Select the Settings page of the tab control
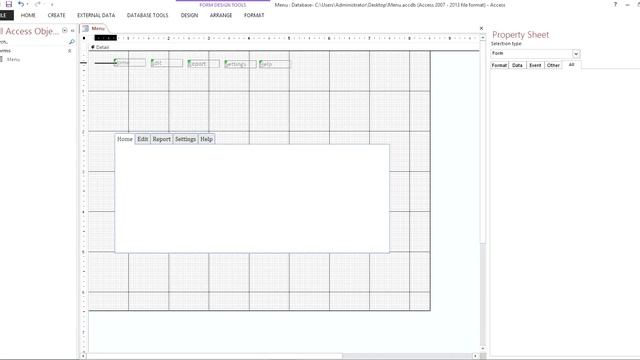The width and height of the screenshot is (640, 360). pos(185,139)
